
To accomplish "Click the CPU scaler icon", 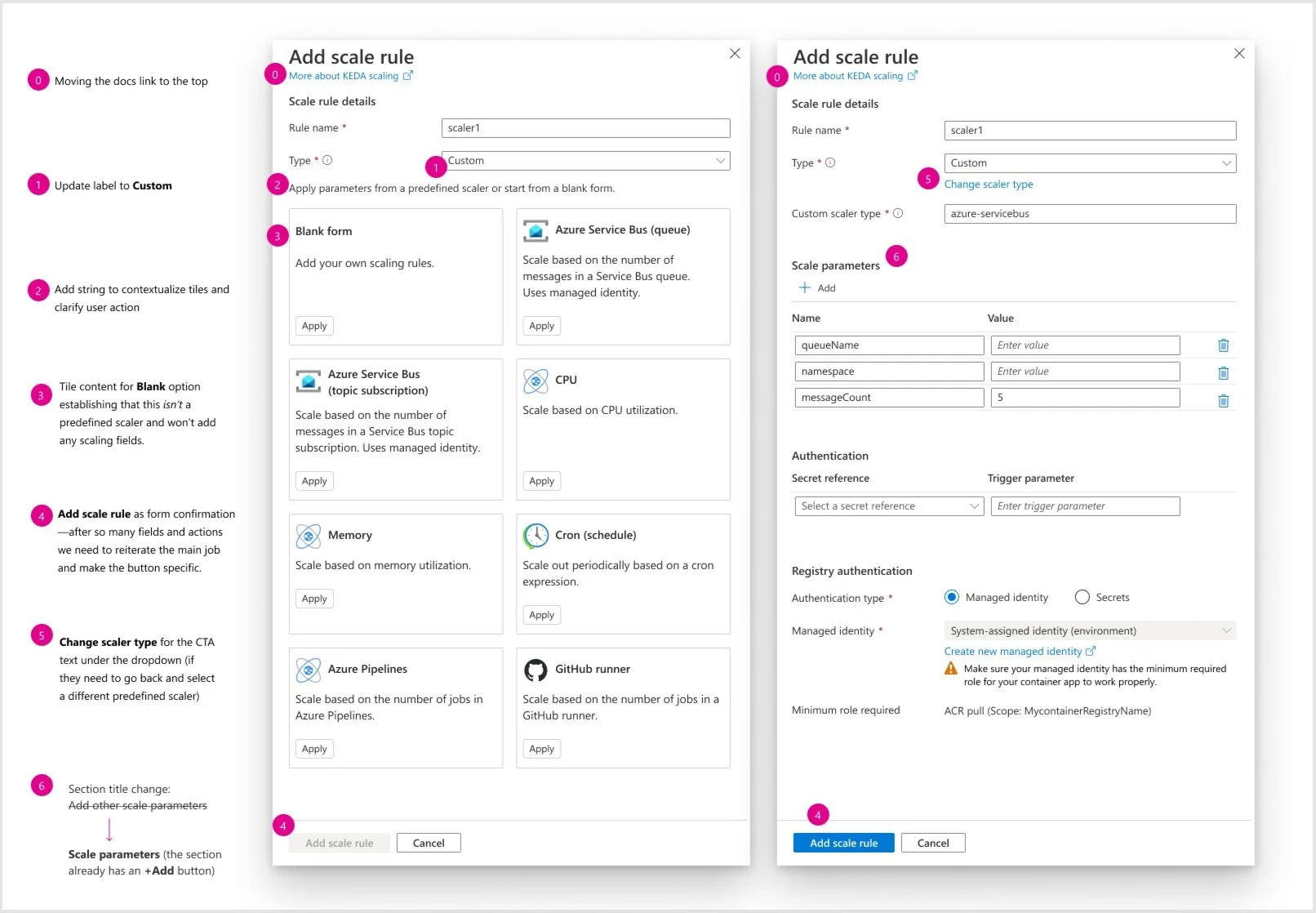I will coord(536,381).
